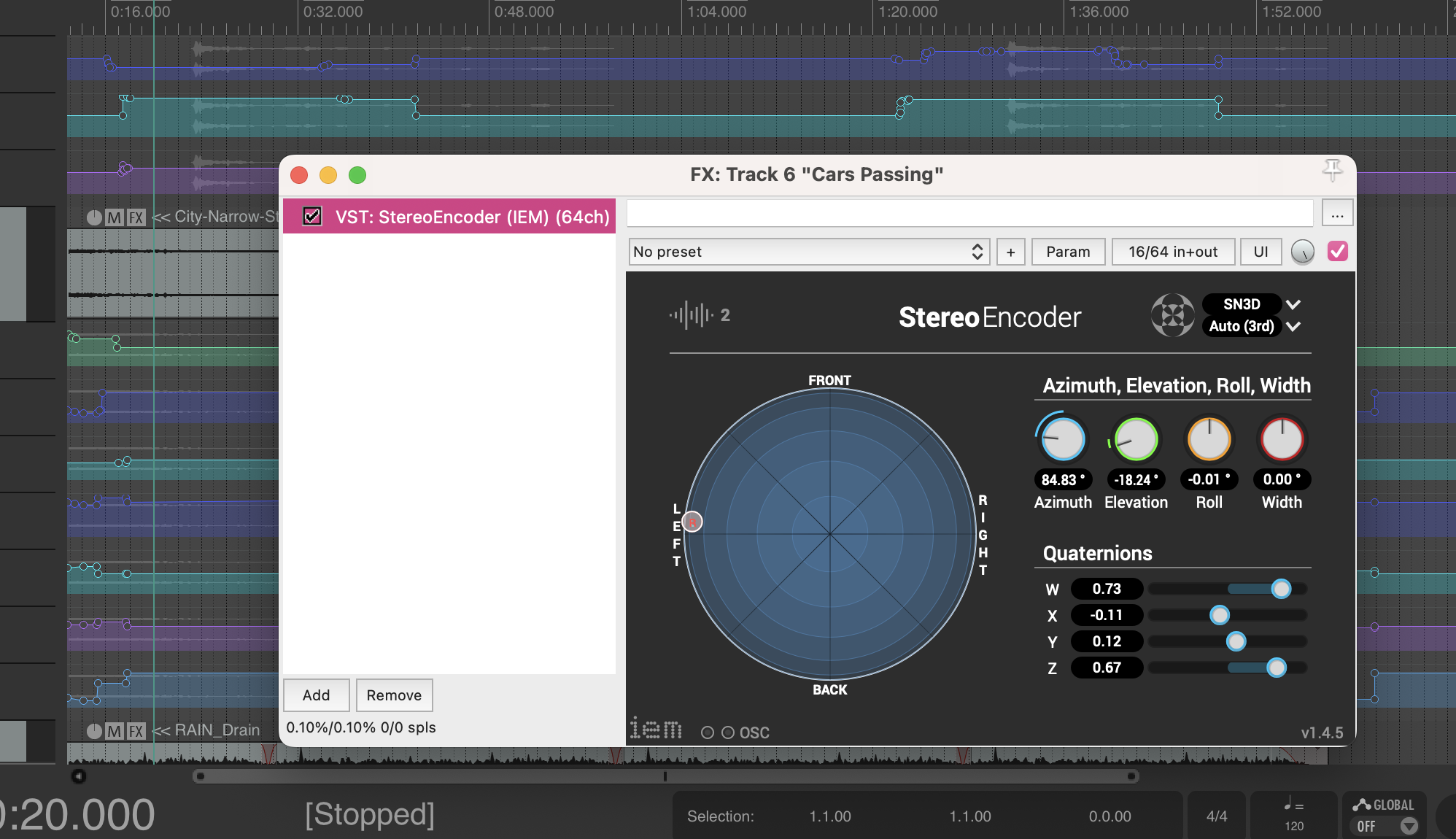Zoom the FX window with green button
Screen dimensions: 1456x839
click(x=357, y=175)
